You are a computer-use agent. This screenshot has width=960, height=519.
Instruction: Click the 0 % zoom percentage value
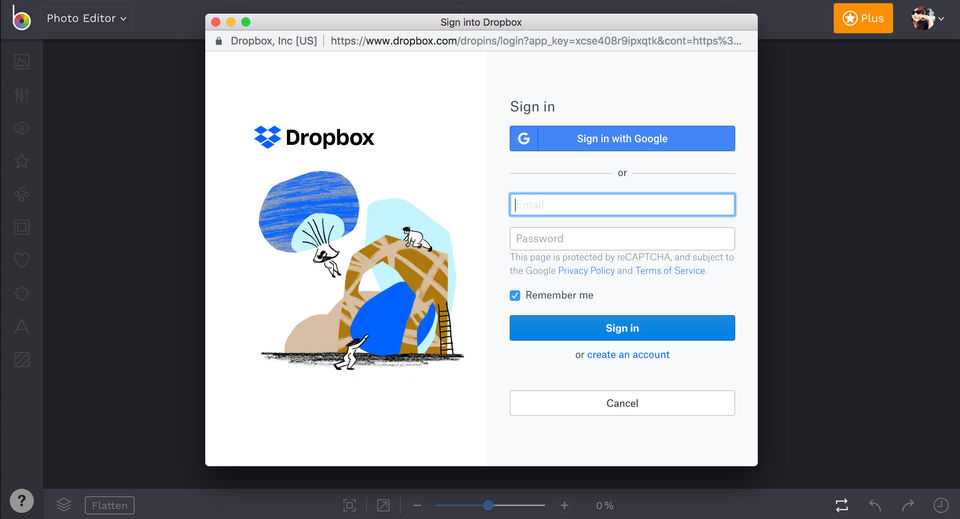click(x=604, y=506)
